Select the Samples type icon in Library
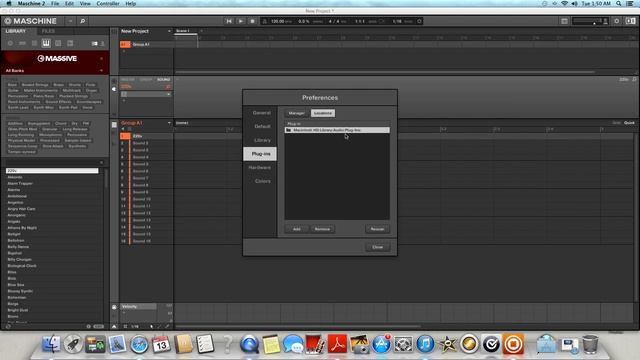 pyautogui.click(x=70, y=43)
